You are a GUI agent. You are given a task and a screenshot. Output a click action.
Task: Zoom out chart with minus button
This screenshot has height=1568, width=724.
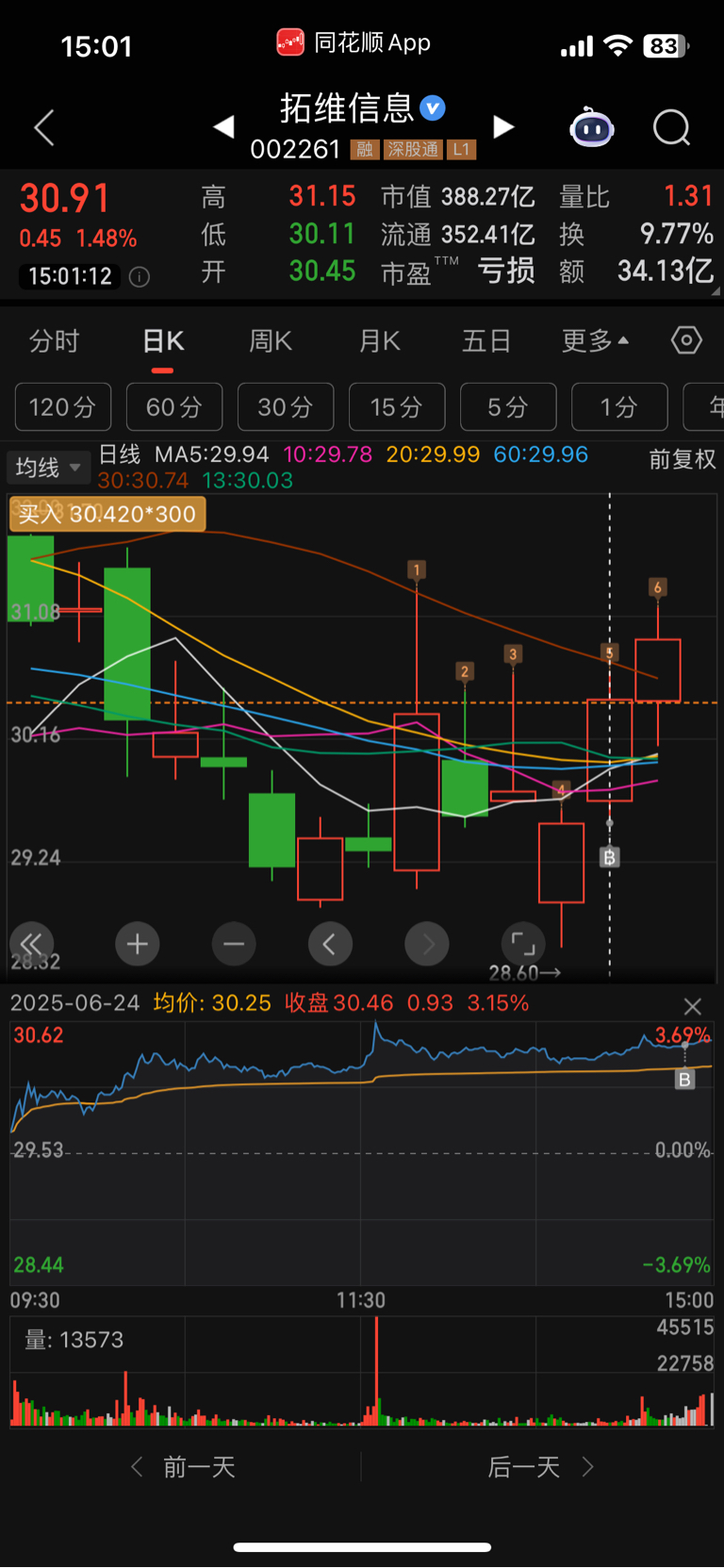pos(234,944)
